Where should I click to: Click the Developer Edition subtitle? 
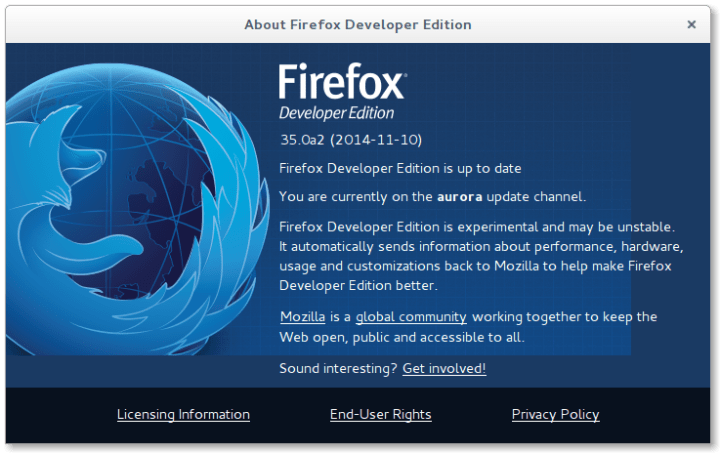click(x=337, y=113)
